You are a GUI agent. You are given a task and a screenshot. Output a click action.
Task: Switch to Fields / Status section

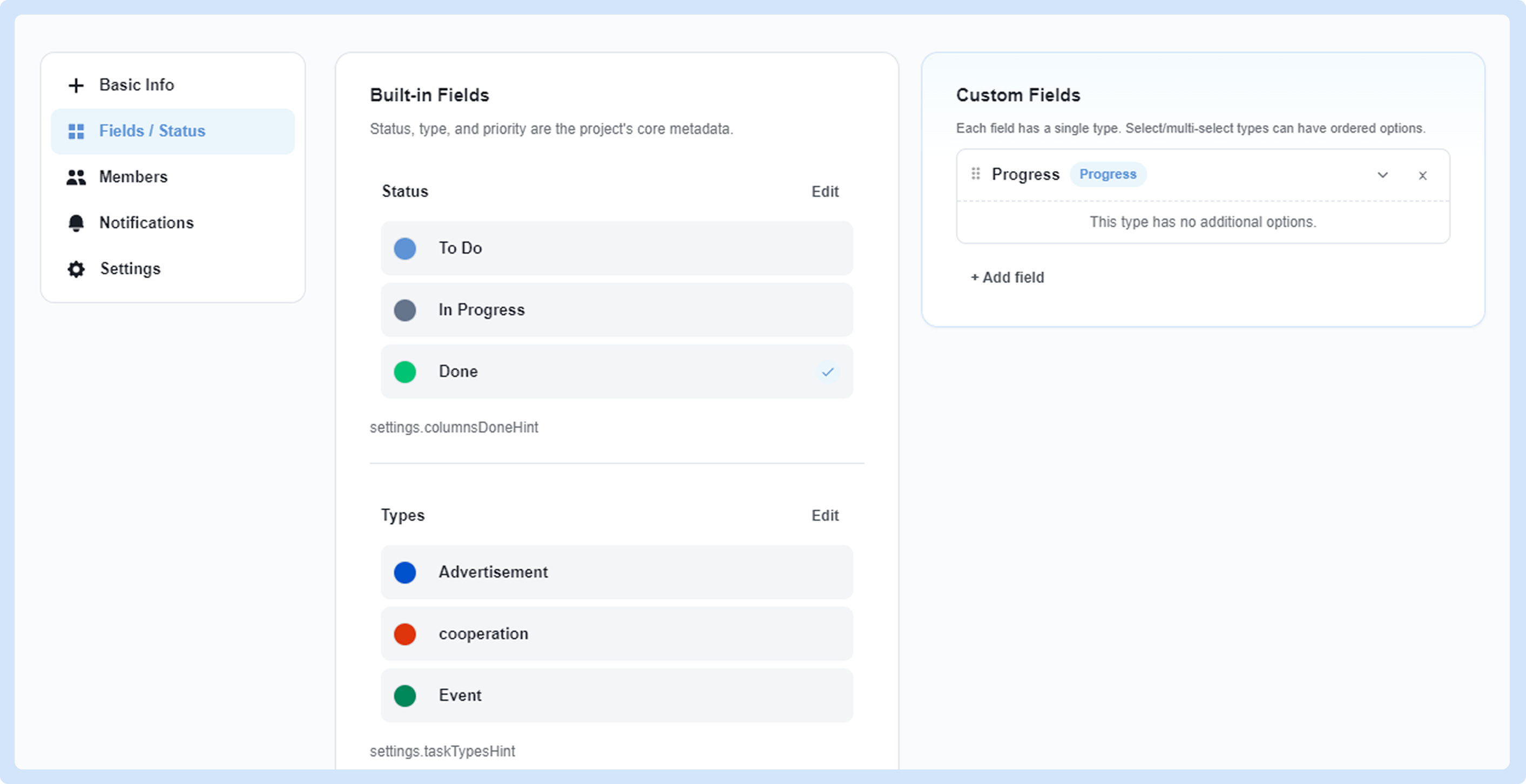tap(172, 131)
